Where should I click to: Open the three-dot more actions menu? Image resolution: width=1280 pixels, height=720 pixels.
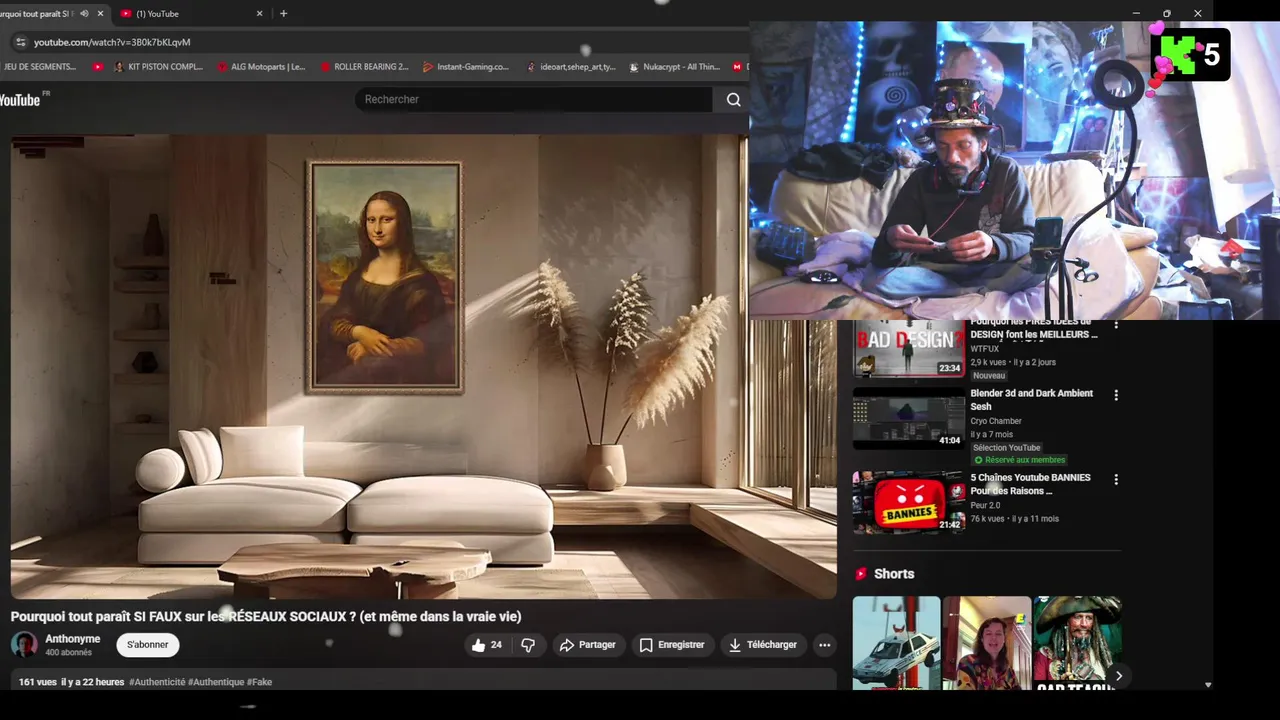(824, 645)
